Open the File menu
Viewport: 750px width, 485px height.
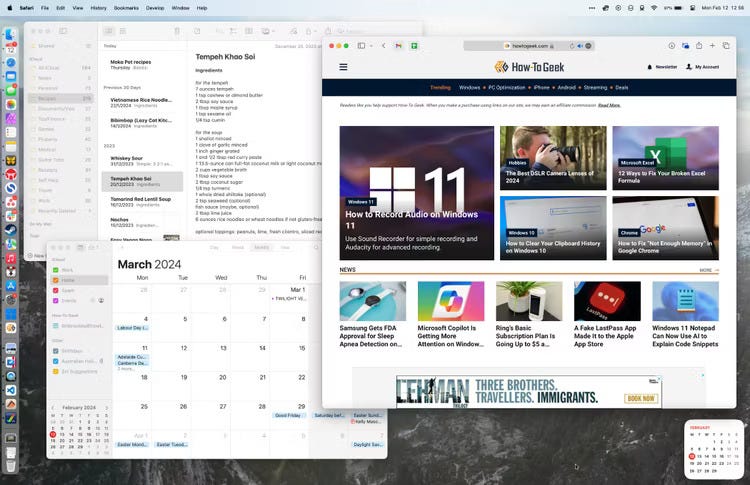click(45, 8)
